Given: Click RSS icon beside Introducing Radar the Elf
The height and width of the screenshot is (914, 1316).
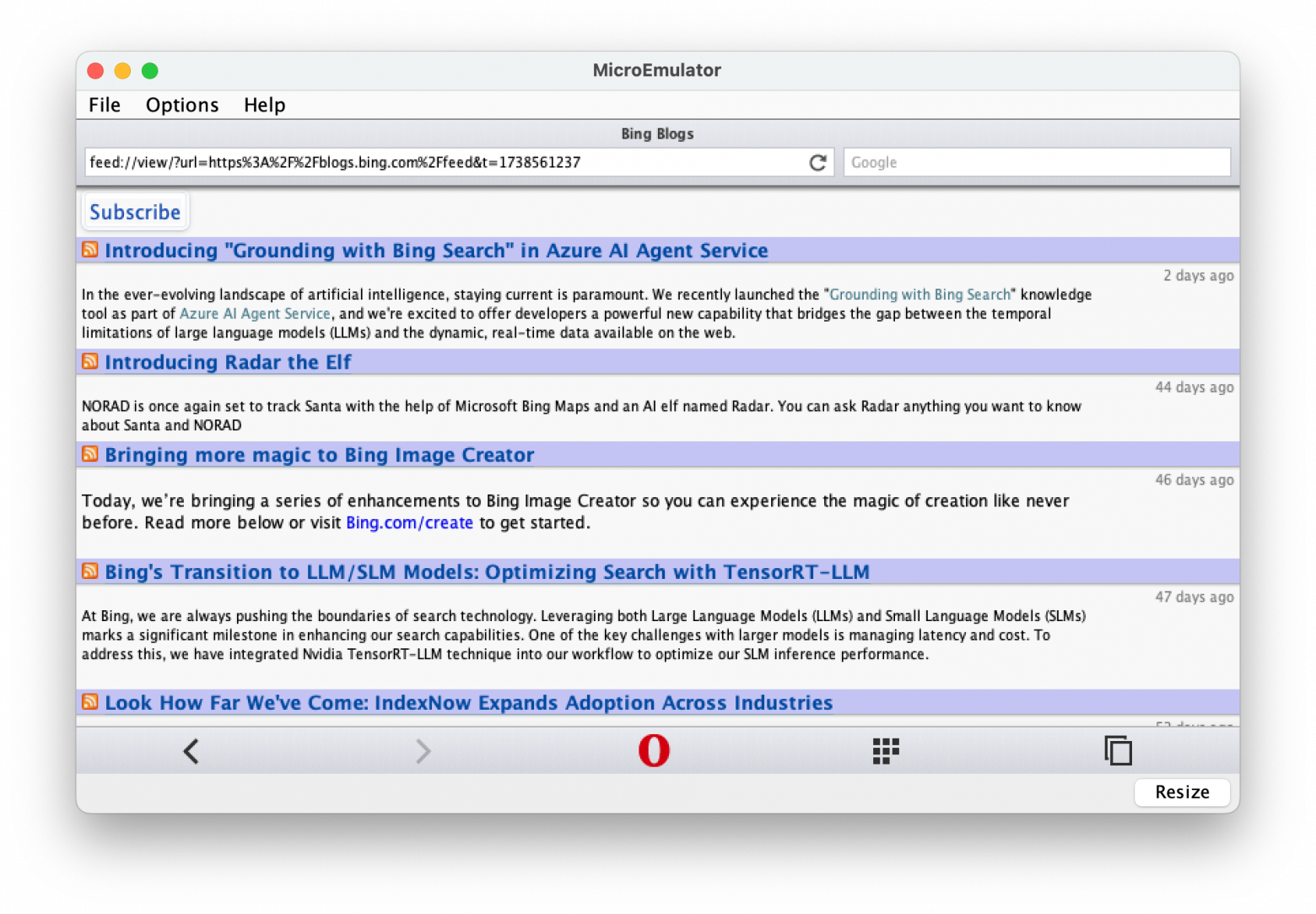Looking at the screenshot, I should point(90,361).
